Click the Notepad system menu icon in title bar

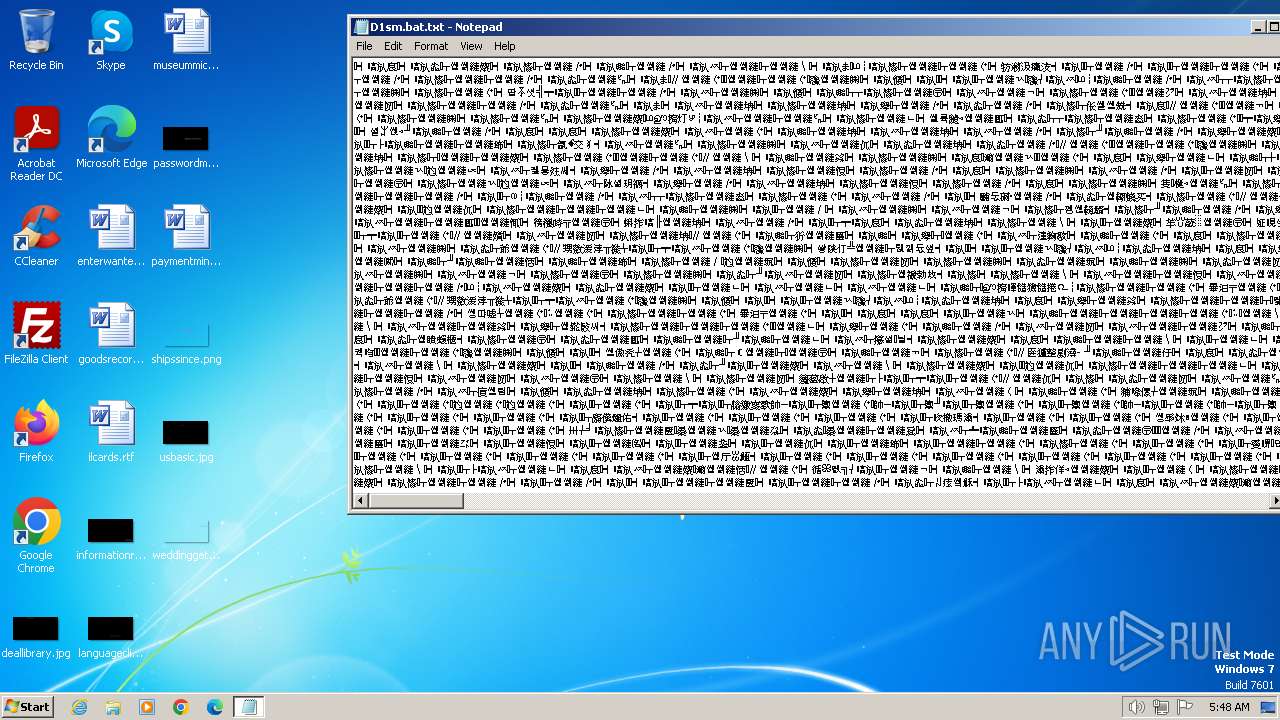point(361,27)
